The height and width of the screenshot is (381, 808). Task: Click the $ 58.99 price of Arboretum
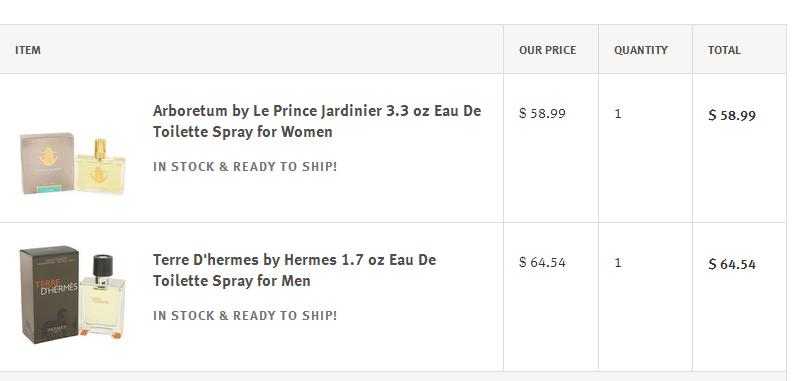(x=542, y=113)
